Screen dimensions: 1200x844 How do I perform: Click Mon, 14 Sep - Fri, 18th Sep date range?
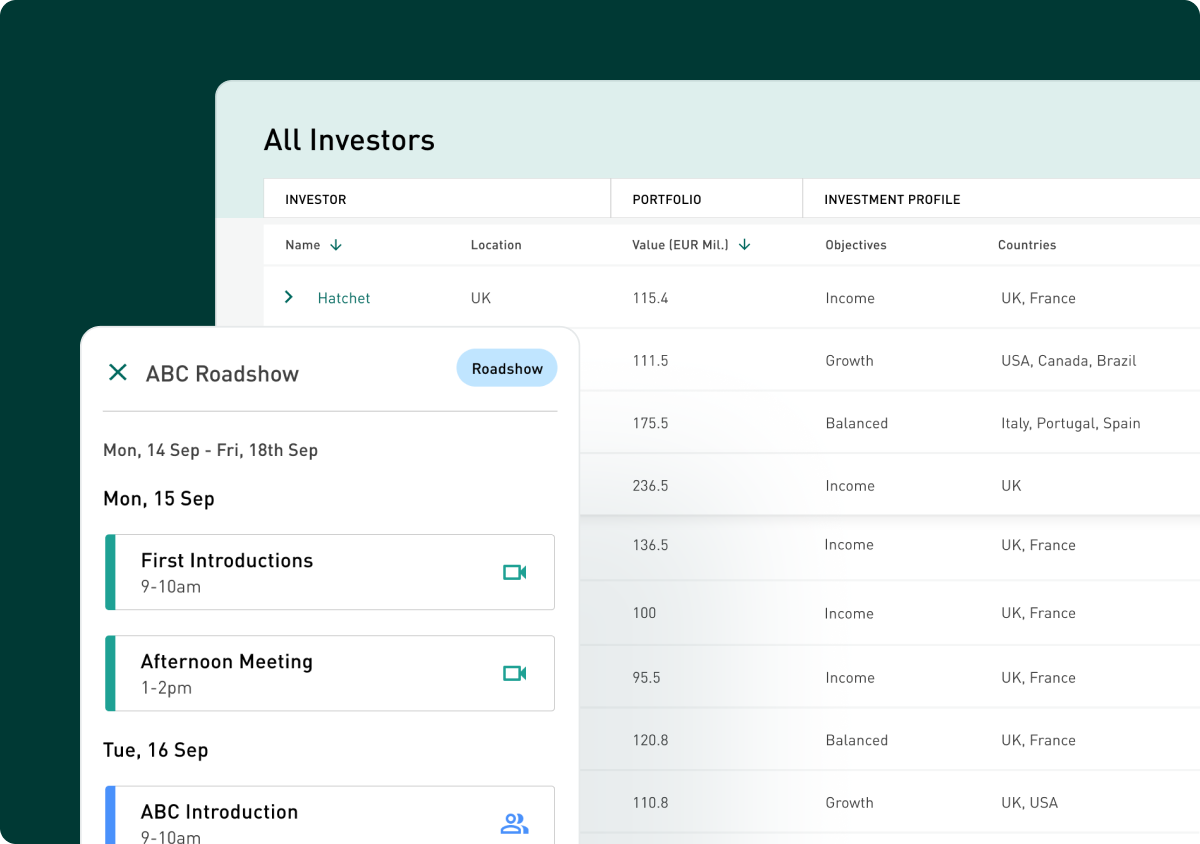coord(210,450)
